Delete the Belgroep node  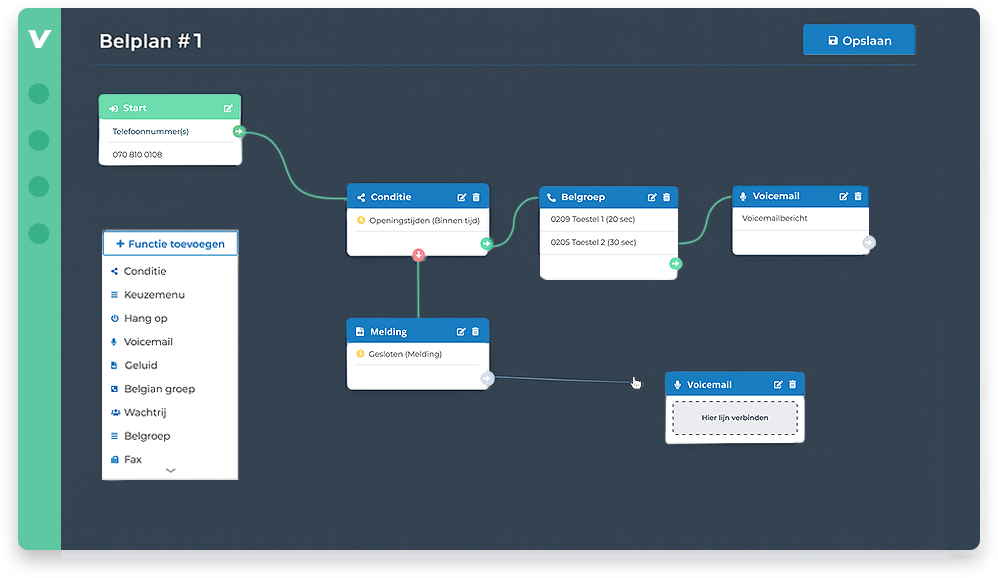(x=666, y=197)
